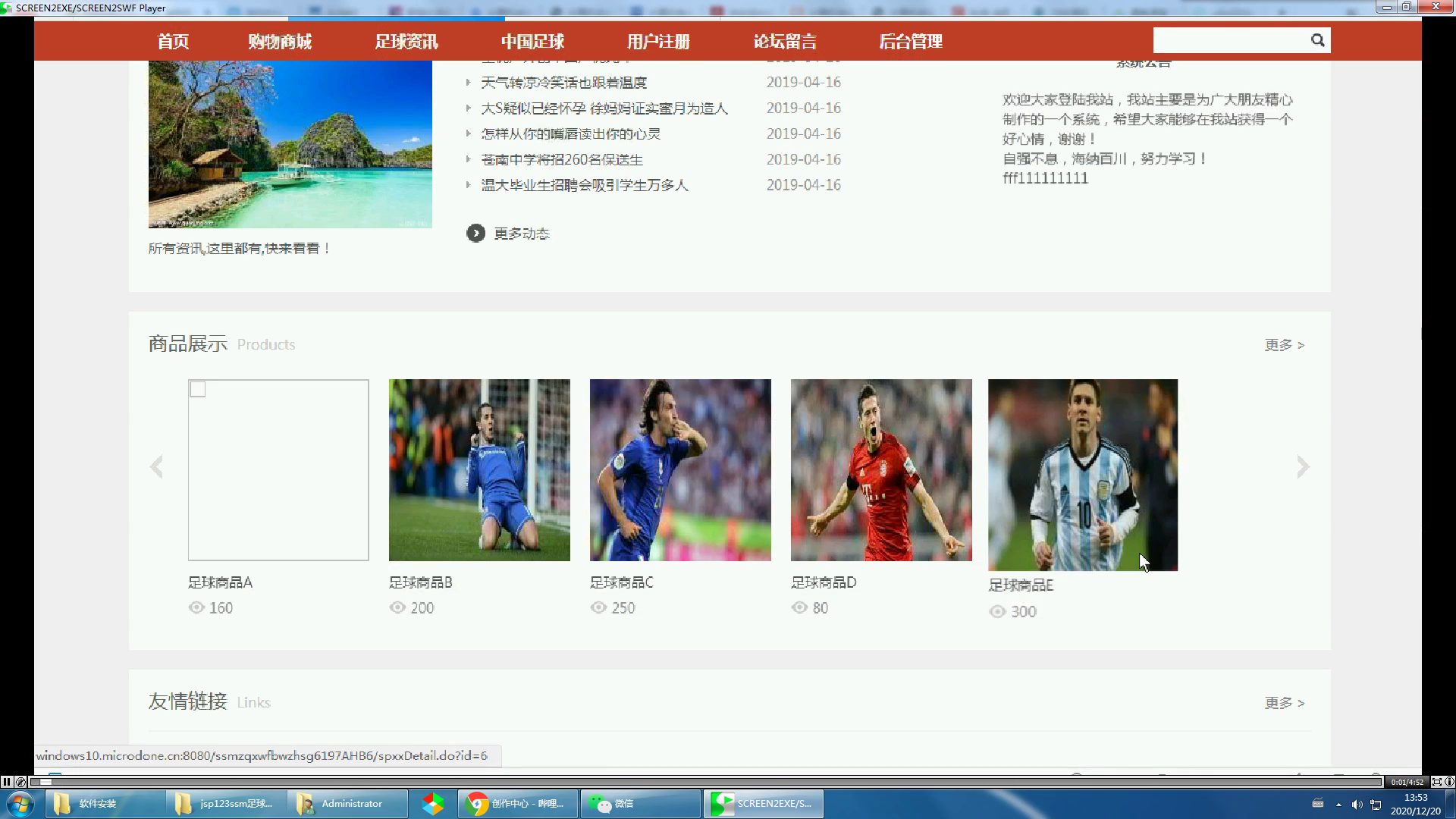Click the colorful app icon in the taskbar

433,804
